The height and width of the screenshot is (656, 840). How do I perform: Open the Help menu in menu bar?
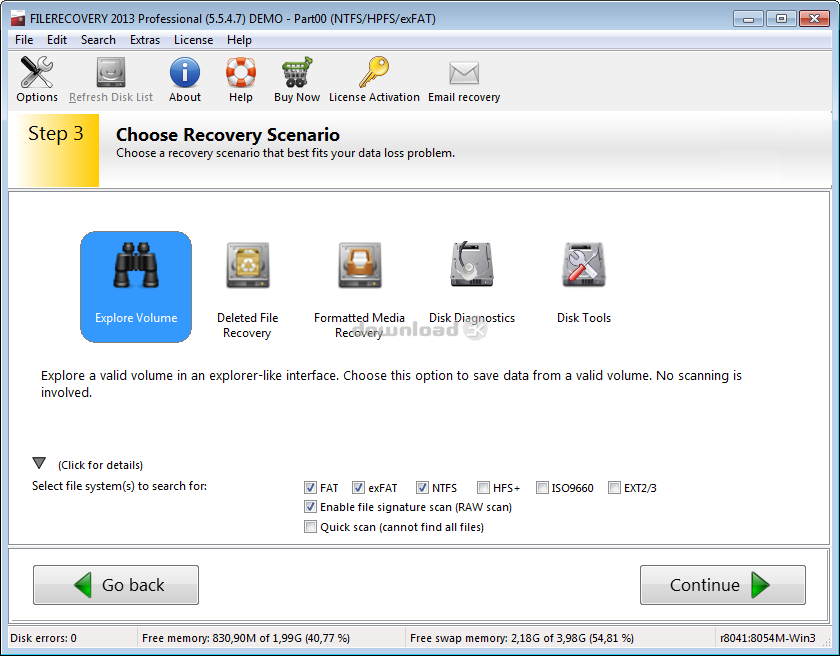coord(239,40)
